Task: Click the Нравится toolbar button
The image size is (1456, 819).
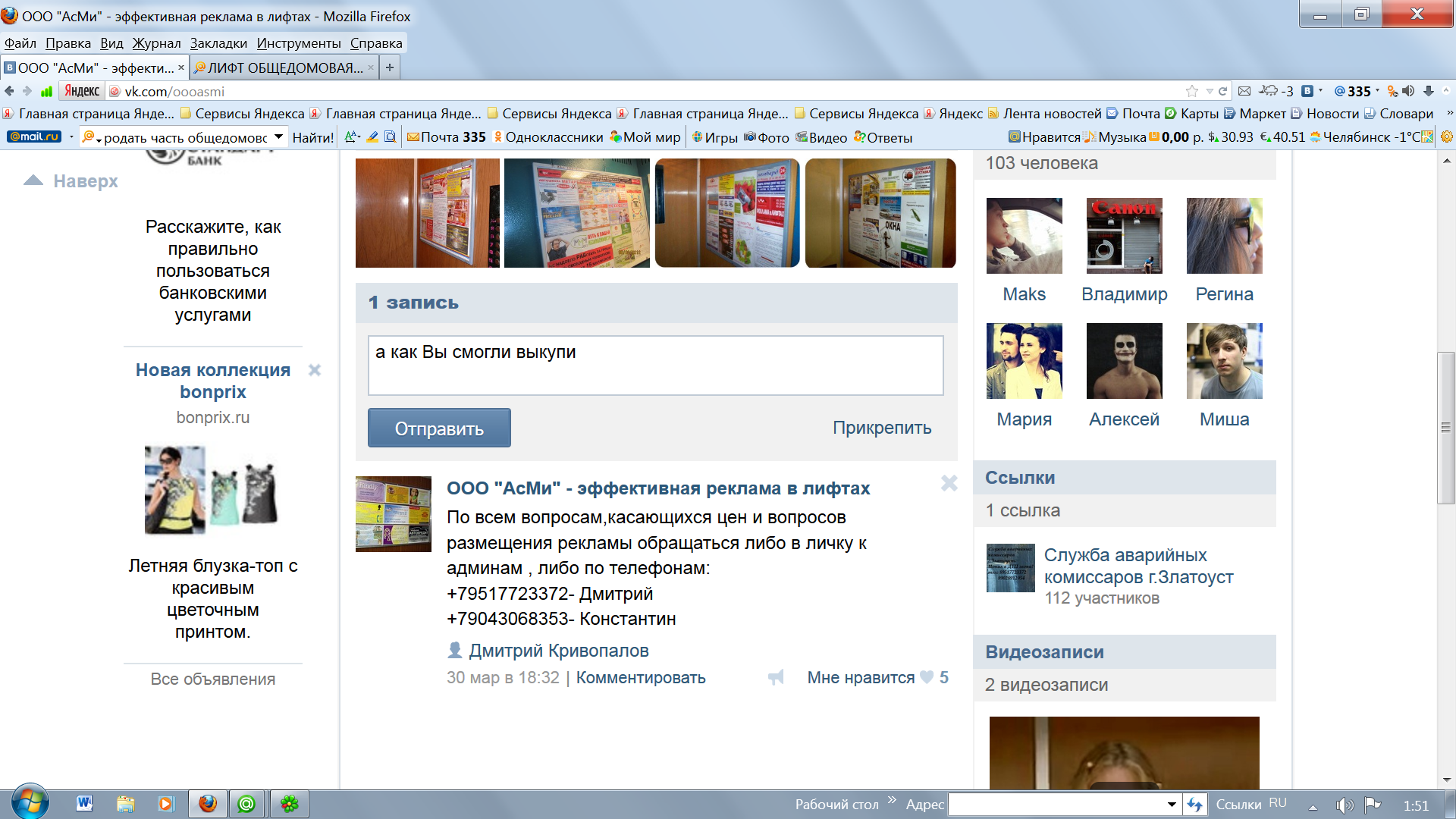Action: tap(1044, 137)
